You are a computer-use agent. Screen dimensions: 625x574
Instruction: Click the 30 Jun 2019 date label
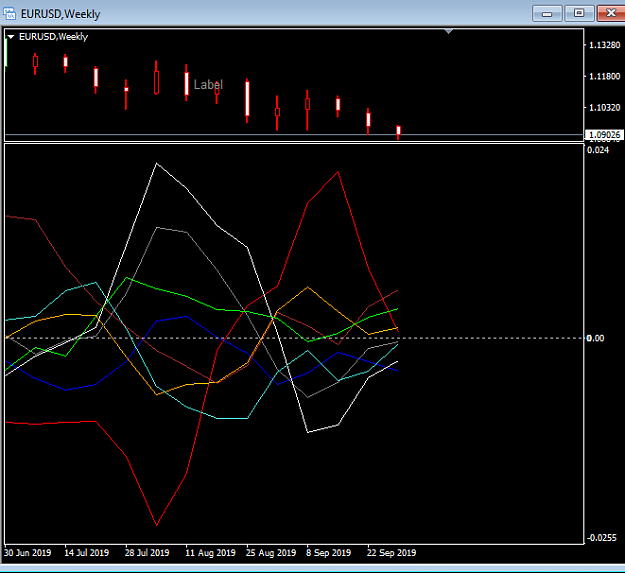28,553
